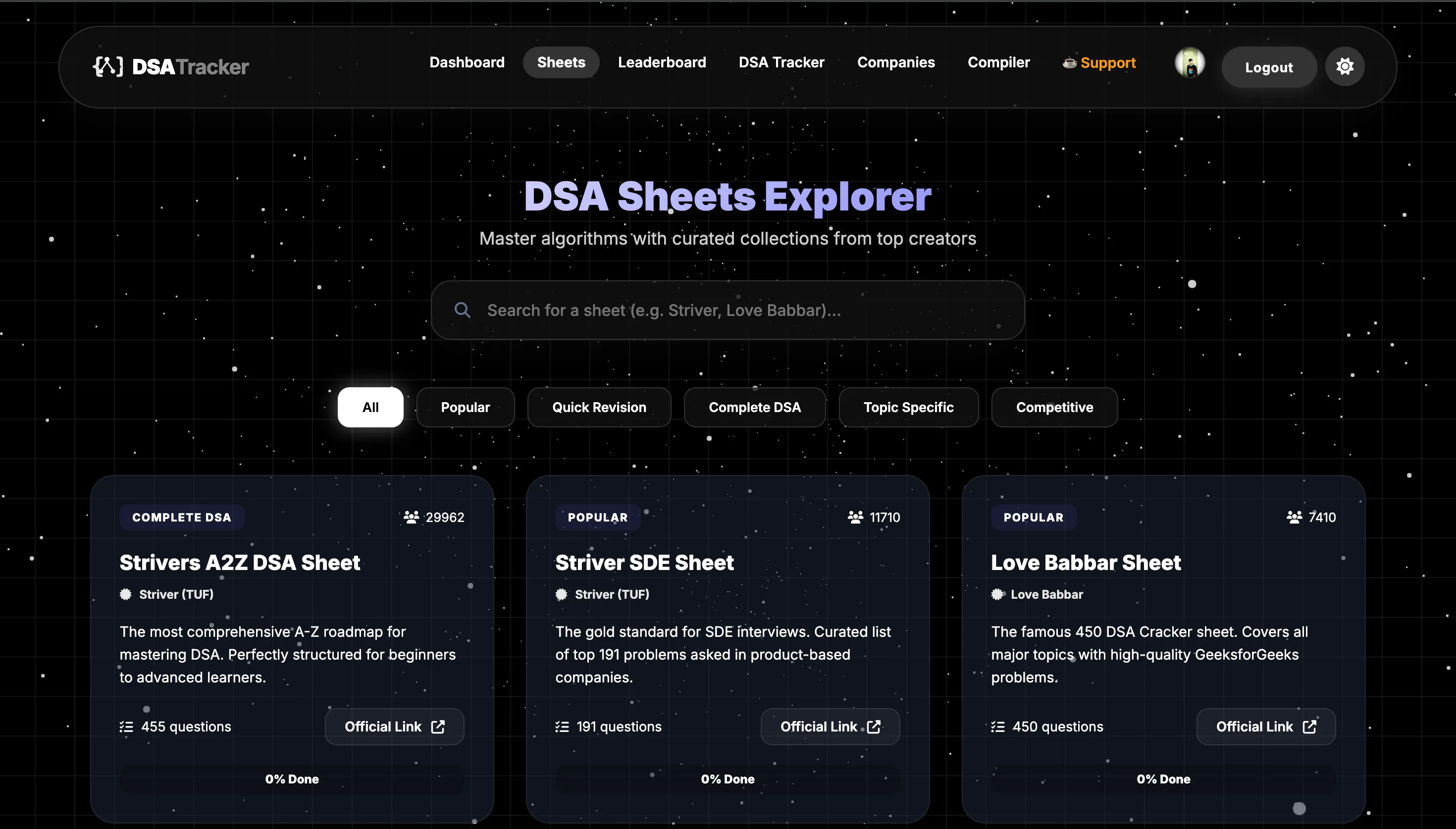
Task: Click the DSA Sheets Explorer heading
Action: click(x=728, y=197)
